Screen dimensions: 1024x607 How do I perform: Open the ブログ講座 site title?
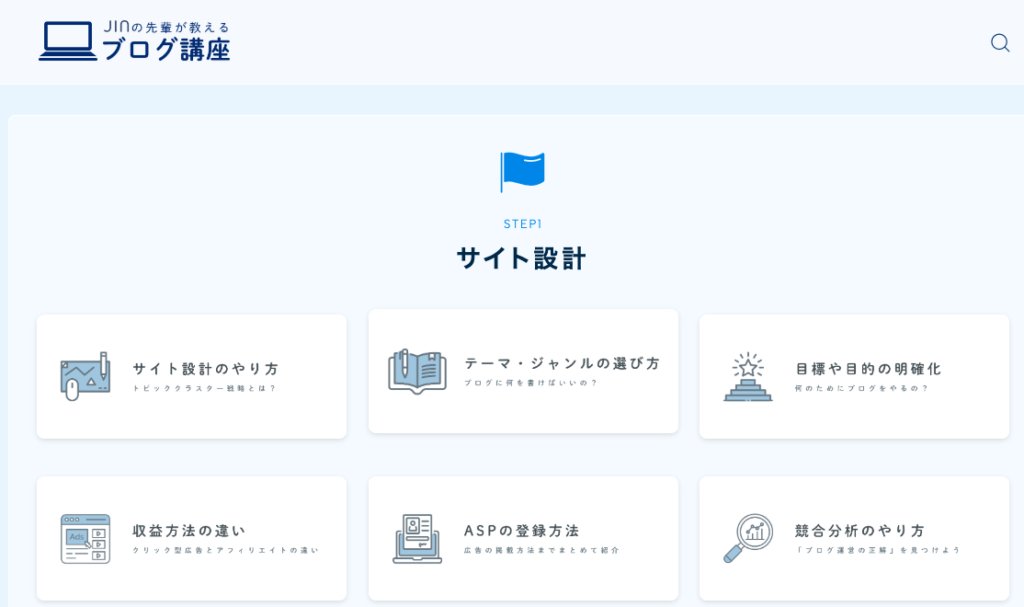pos(166,49)
